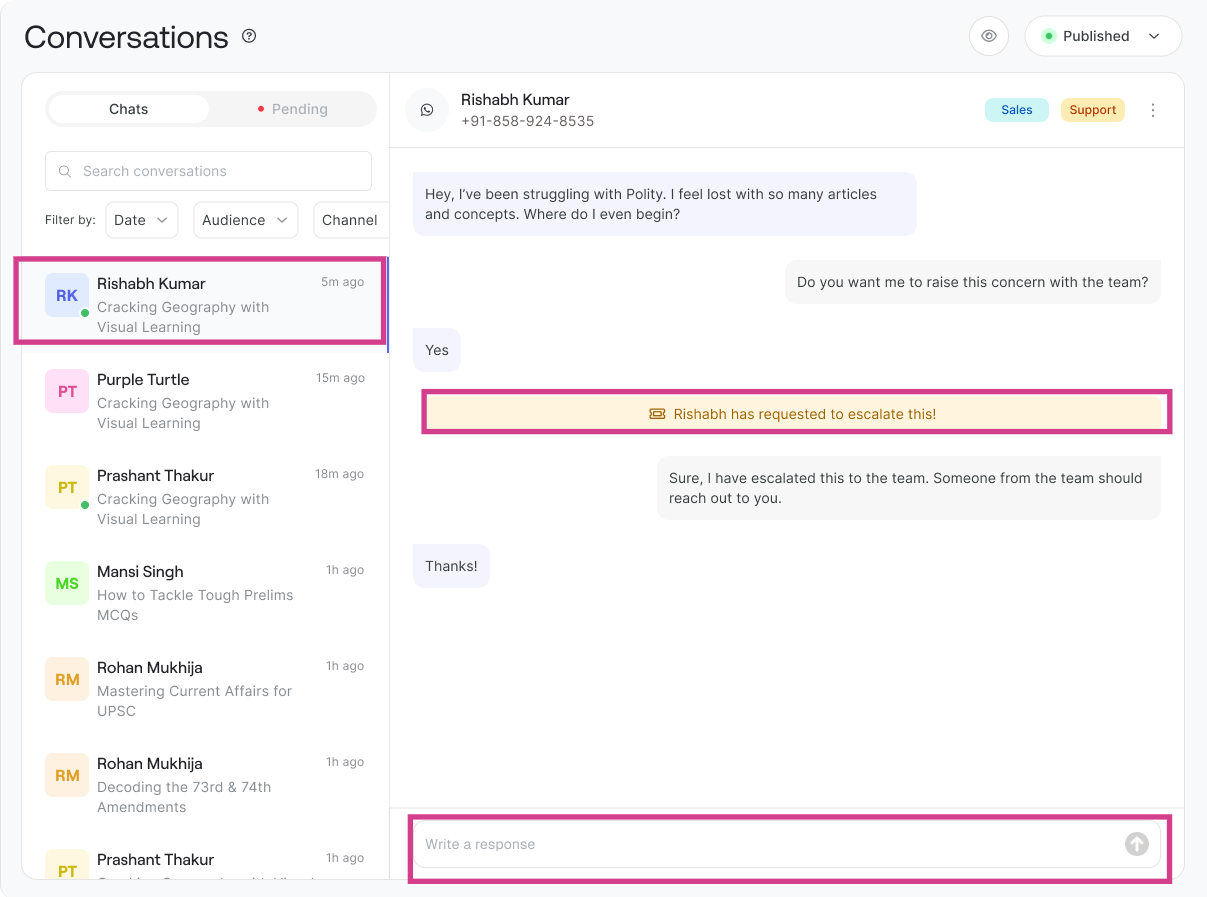Click the MS avatar of Mansi Singh
This screenshot has width=1207, height=897.
pyautogui.click(x=67, y=583)
